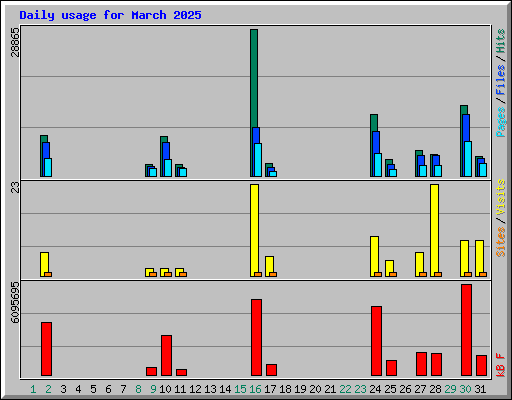Click day 5 on the x-axis

93,389
